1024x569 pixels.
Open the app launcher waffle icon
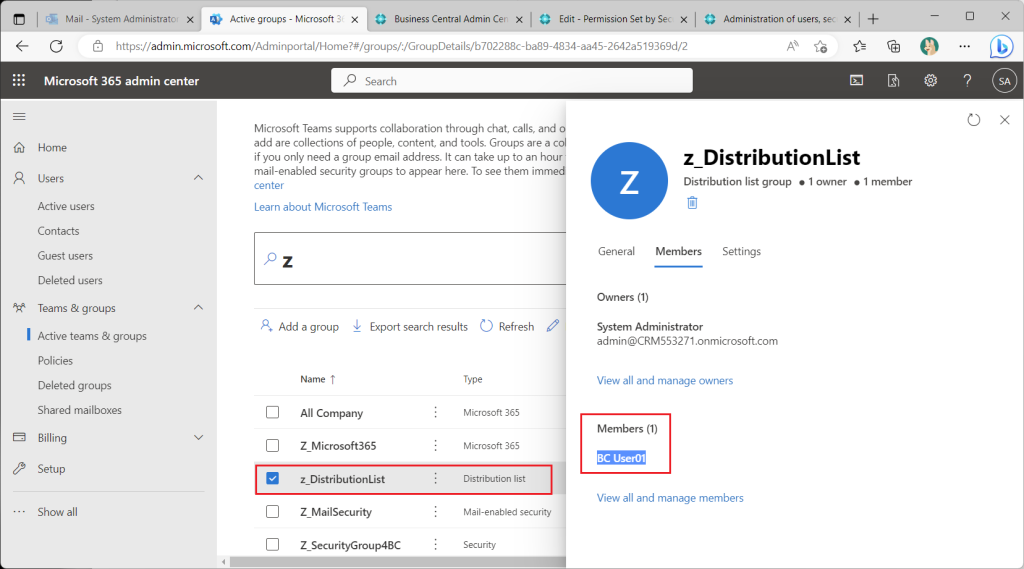tap(19, 80)
